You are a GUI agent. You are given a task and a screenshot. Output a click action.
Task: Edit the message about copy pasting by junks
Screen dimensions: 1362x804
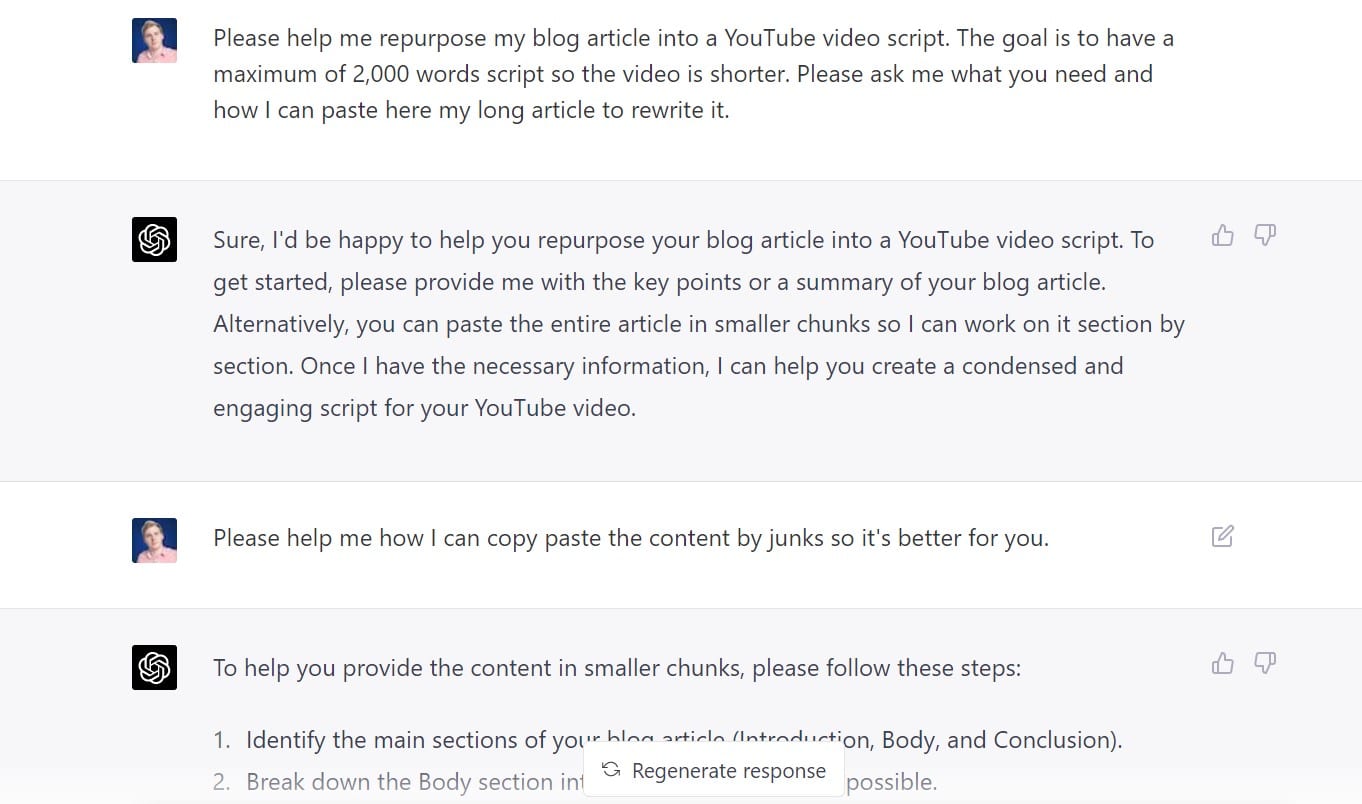click(x=1222, y=536)
